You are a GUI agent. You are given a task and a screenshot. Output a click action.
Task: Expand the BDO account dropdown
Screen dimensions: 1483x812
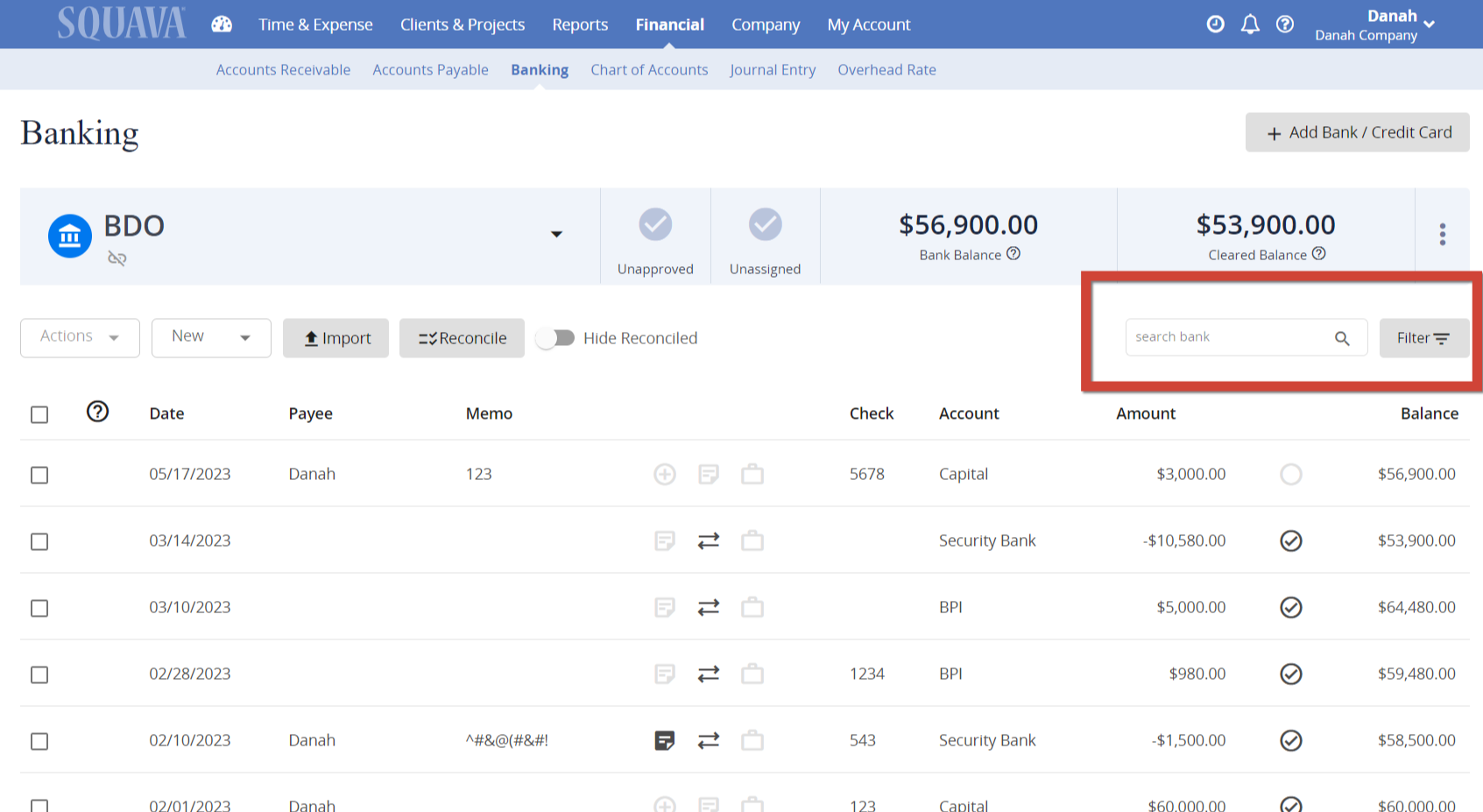click(x=556, y=235)
